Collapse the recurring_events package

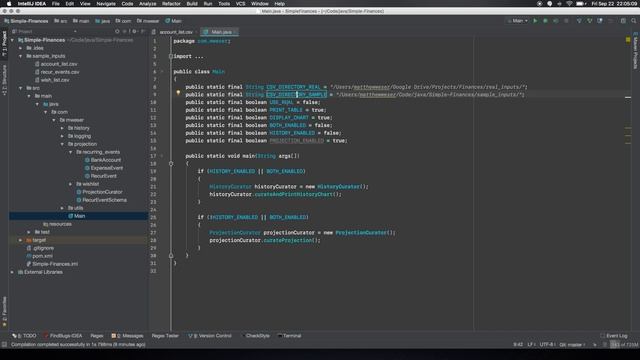pyautogui.click(x=71, y=152)
